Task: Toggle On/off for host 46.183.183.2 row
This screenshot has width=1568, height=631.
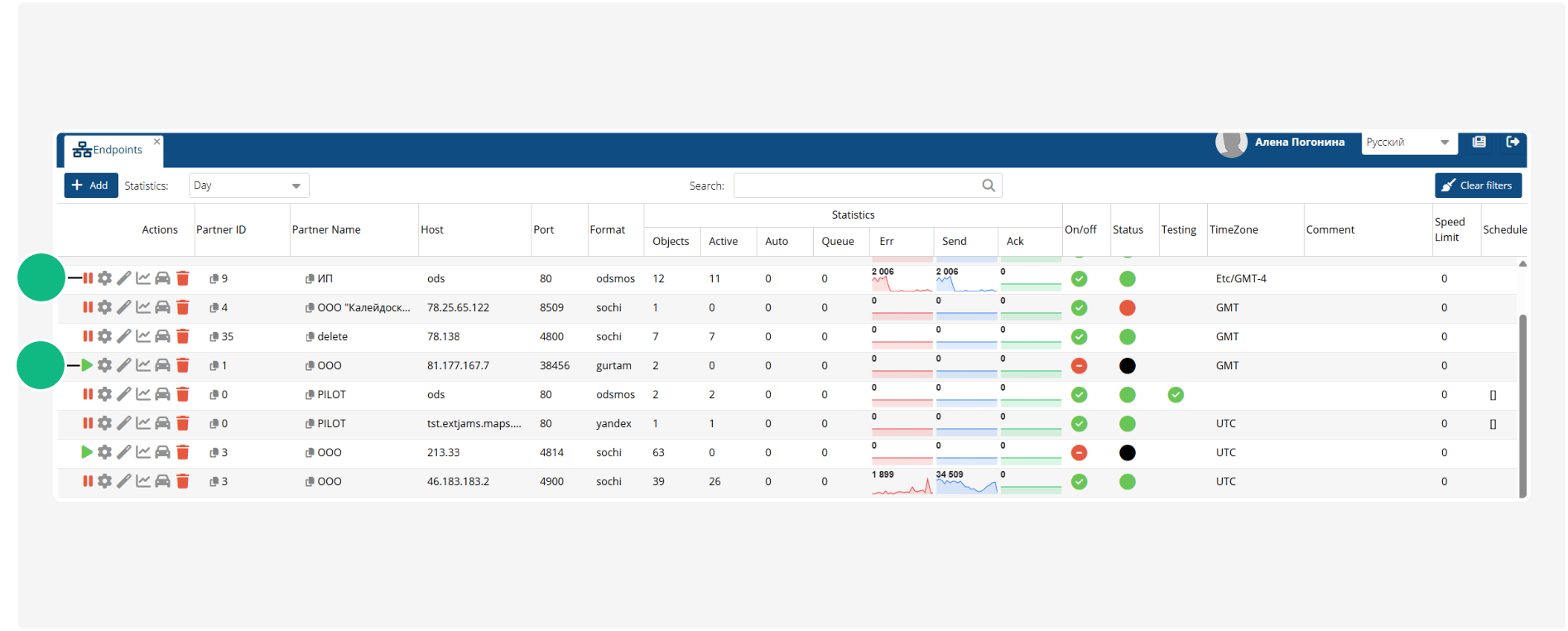Action: [1079, 482]
